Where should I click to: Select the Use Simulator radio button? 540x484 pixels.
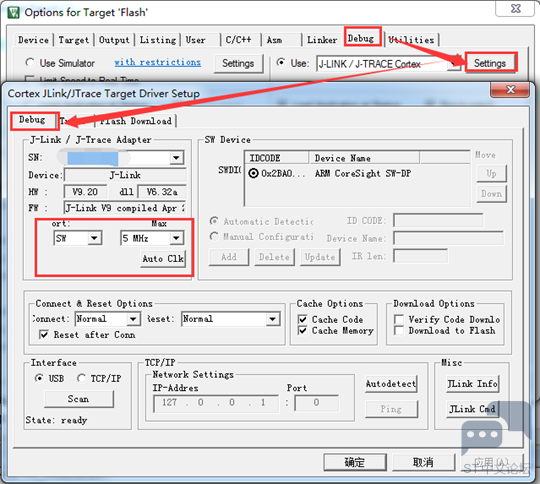point(30,62)
